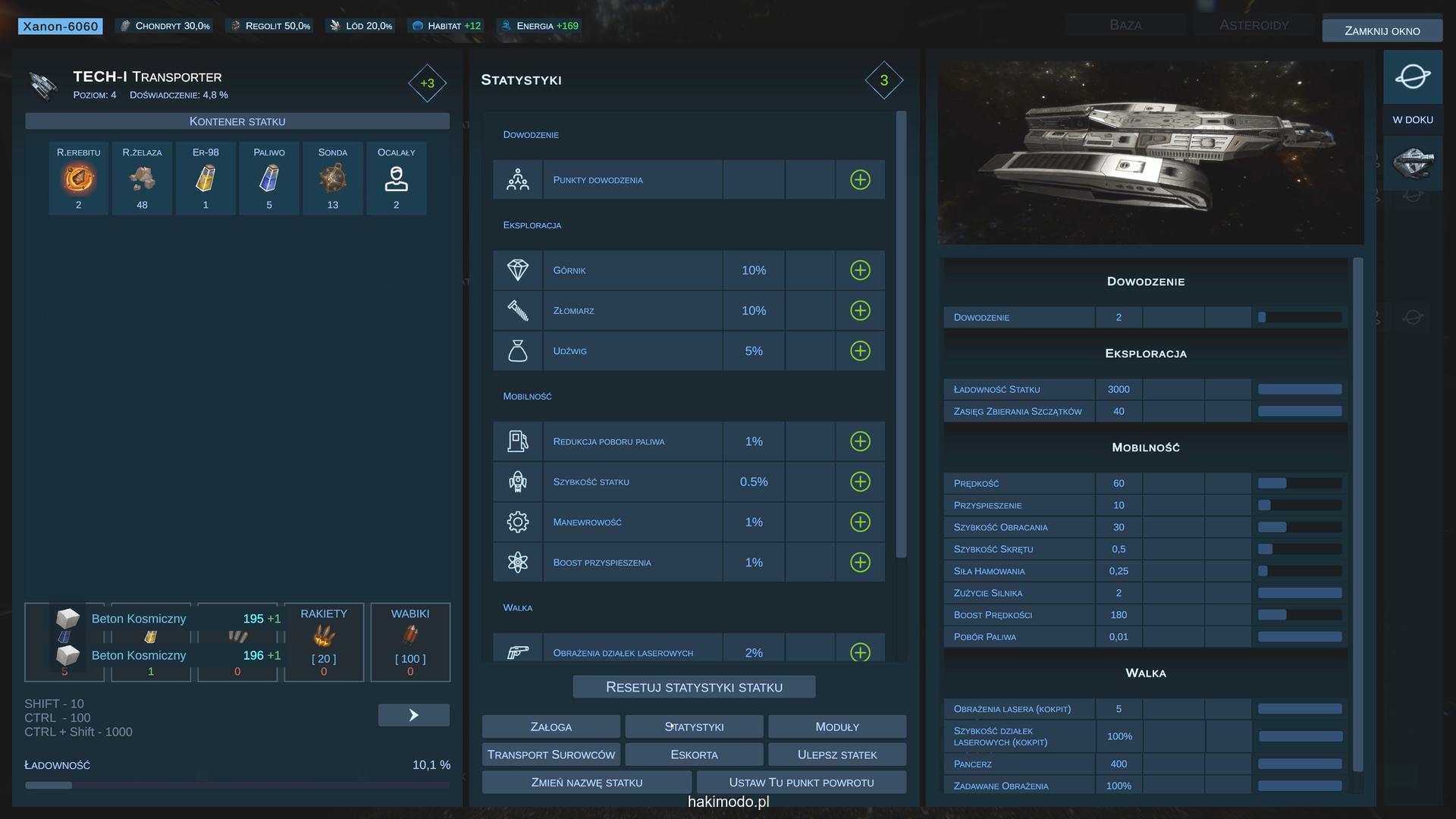The width and height of the screenshot is (1456, 819).
Task: Select the Sonda cargo item
Action: [332, 178]
